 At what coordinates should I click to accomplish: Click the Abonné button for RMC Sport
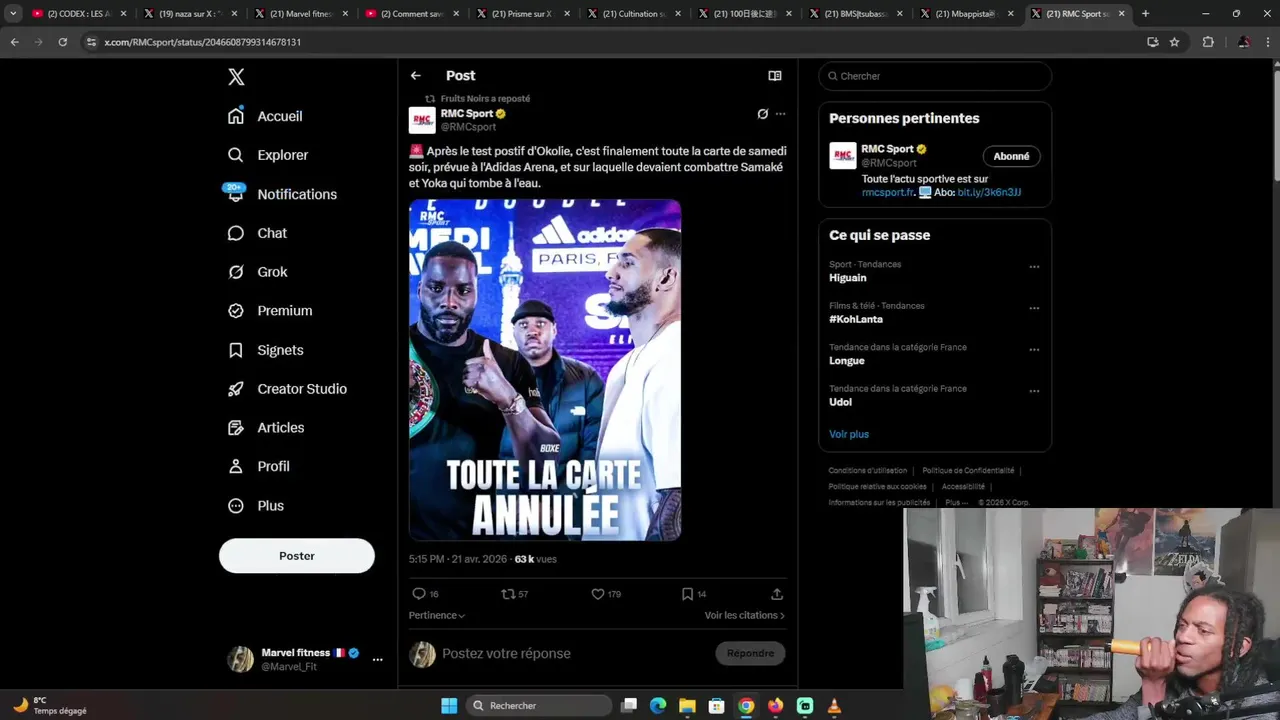[x=1011, y=156]
